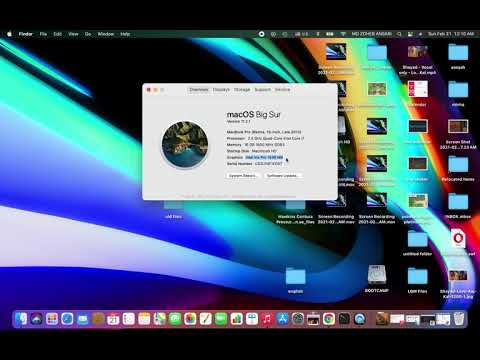Screen dimensions: 480x360
Task: Open Music from the Dock
Action: point(267,319)
